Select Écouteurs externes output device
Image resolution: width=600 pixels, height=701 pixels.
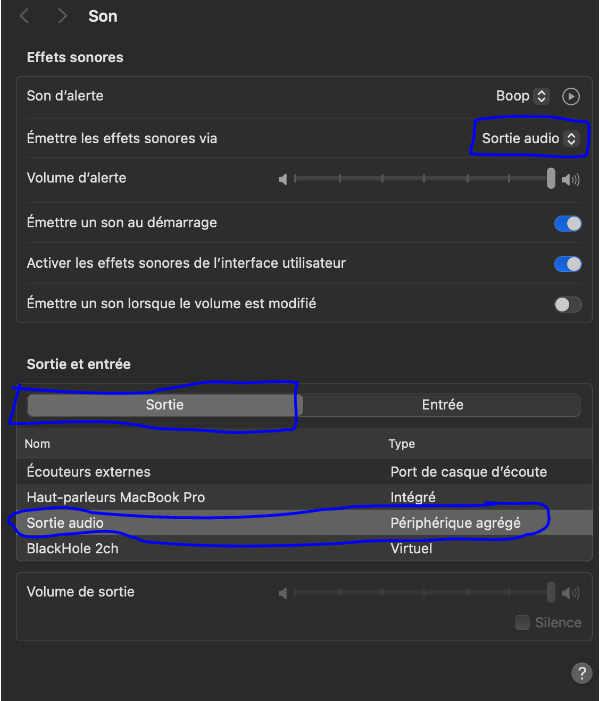click(304, 472)
